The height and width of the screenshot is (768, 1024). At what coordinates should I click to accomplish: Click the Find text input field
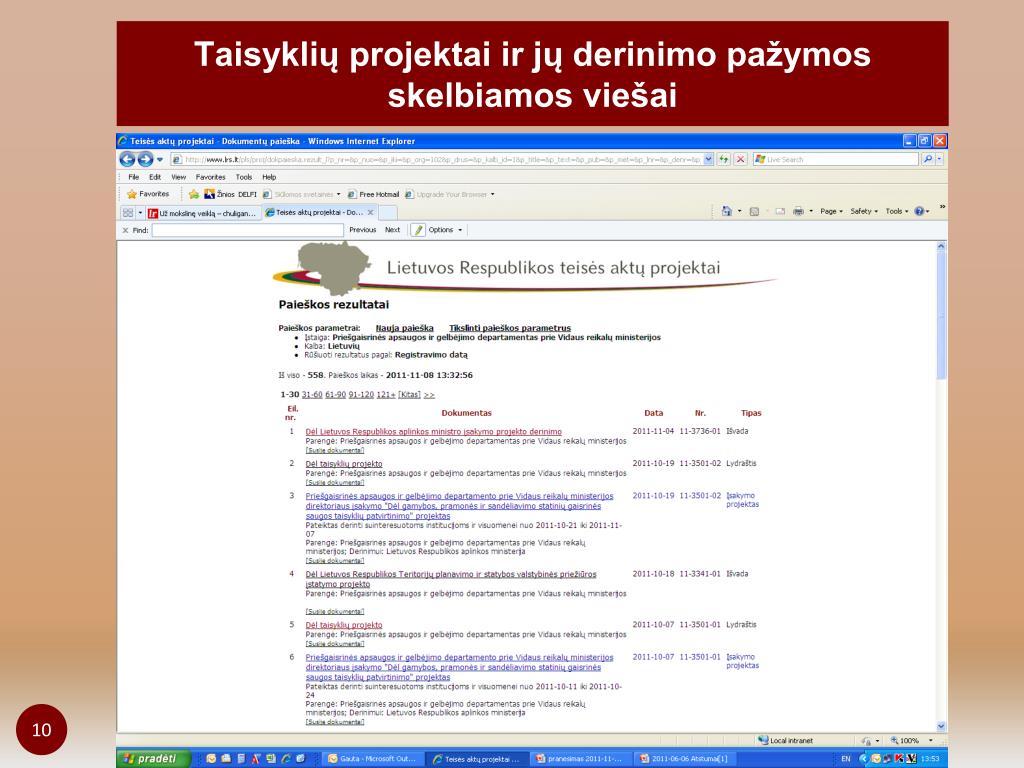[x=248, y=230]
